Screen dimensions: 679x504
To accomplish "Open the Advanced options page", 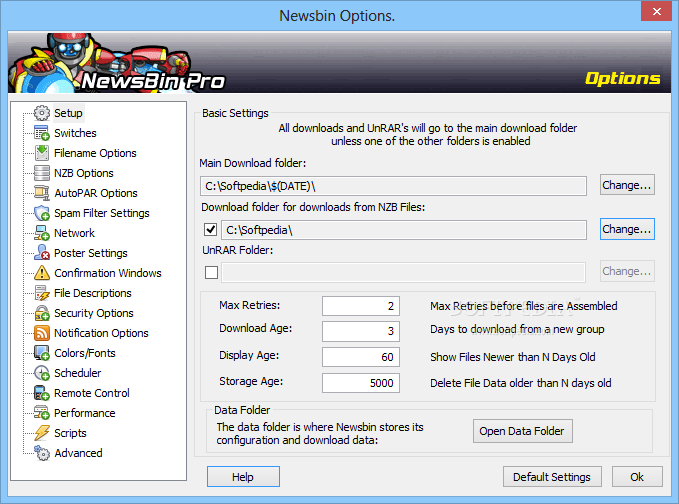I will point(78,453).
